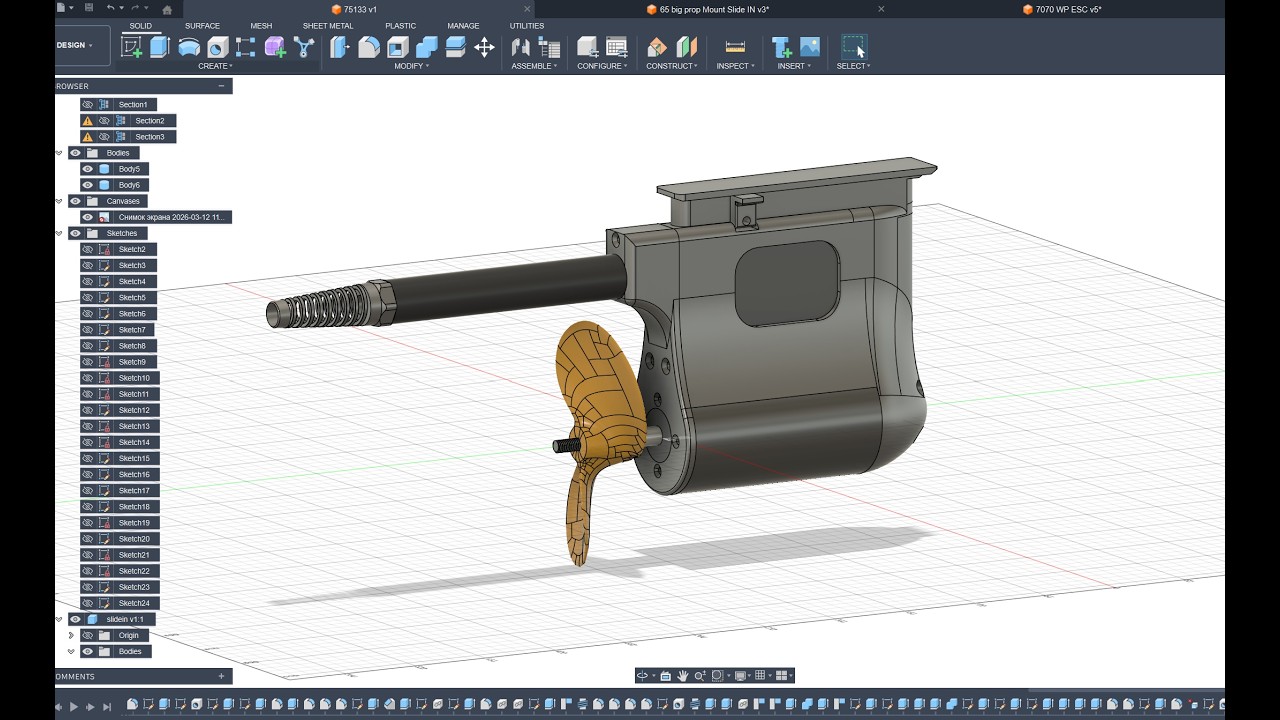The image size is (1280, 720).
Task: Open the Viewports layout dropdown
Action: [784, 676]
